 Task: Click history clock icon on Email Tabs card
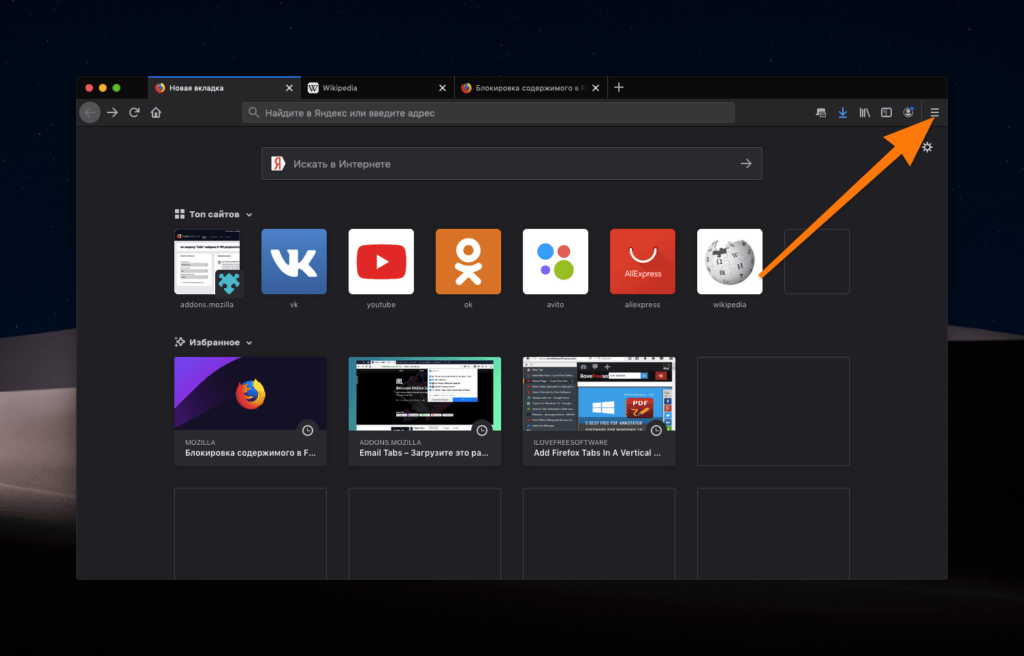tap(482, 430)
